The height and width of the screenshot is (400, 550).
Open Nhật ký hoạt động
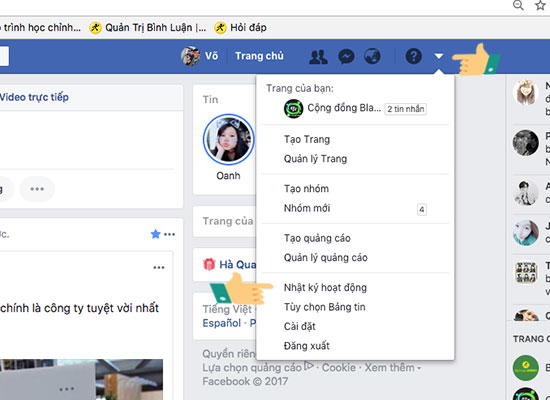point(325,288)
